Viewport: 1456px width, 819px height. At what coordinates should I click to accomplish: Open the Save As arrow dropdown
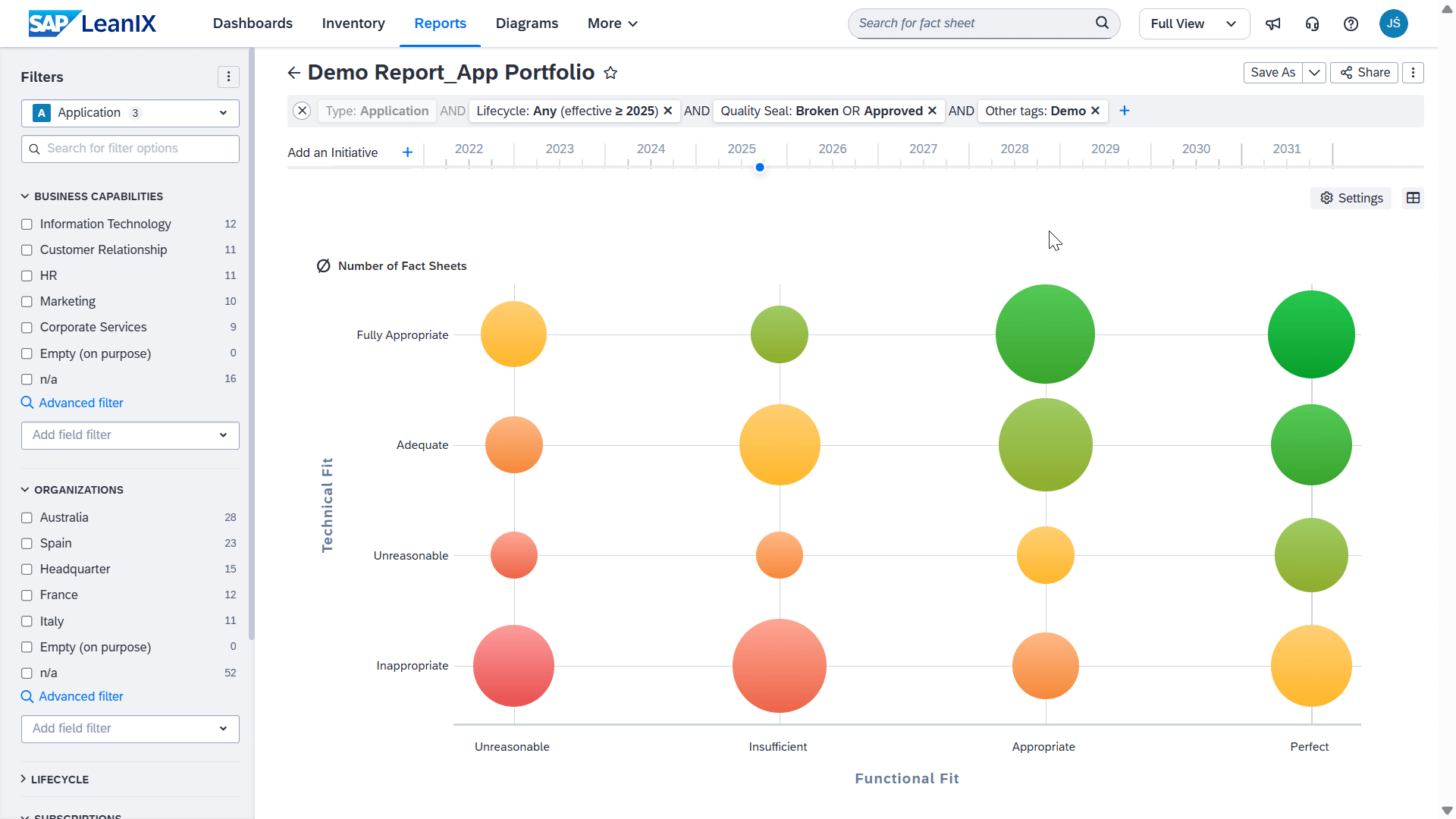click(x=1314, y=73)
